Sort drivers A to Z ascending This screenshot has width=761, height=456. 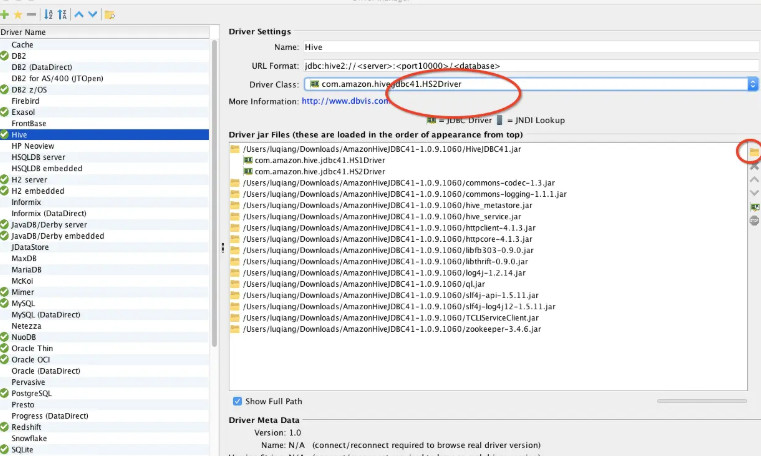[x=48, y=15]
